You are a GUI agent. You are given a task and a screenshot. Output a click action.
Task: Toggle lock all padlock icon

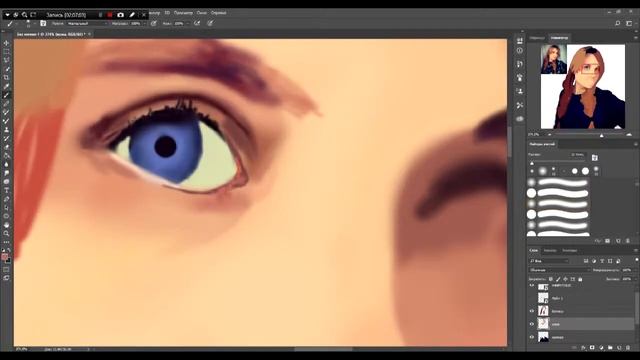[x=580, y=279]
